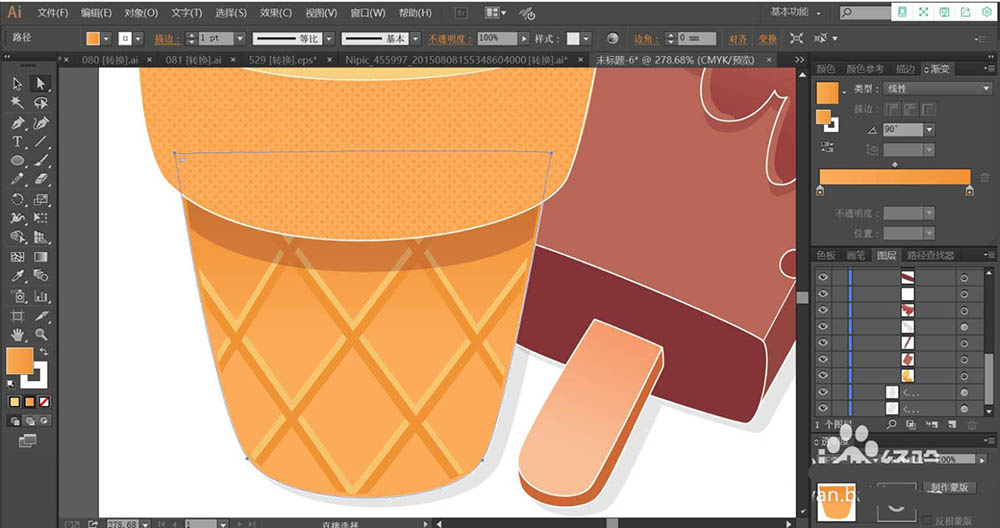Select the Pen tool
This screenshot has width=1000, height=528.
pyautogui.click(x=17, y=122)
